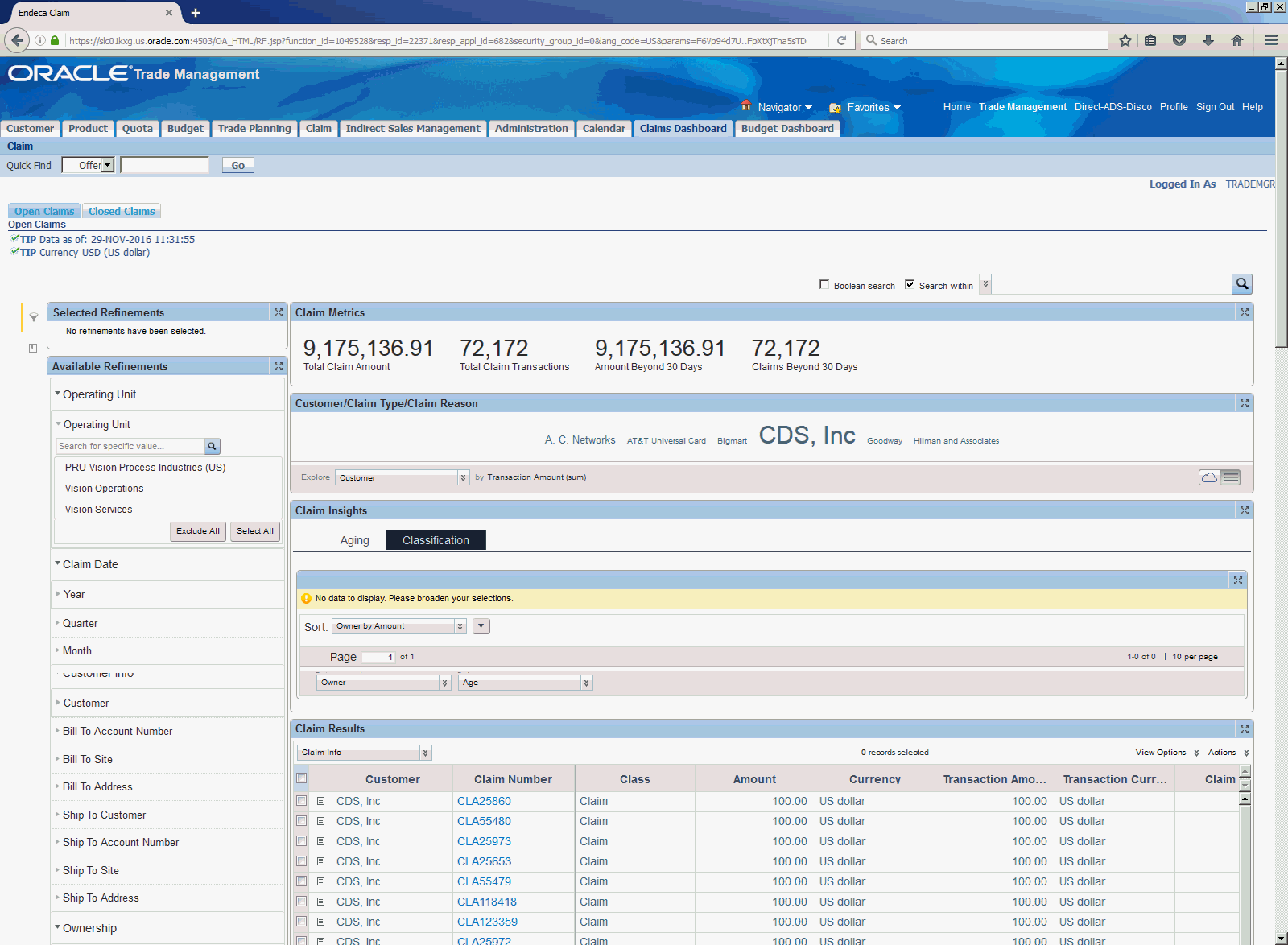The width and height of the screenshot is (1288, 945).
Task: Open row details icon for CLA25860
Action: pos(320,801)
